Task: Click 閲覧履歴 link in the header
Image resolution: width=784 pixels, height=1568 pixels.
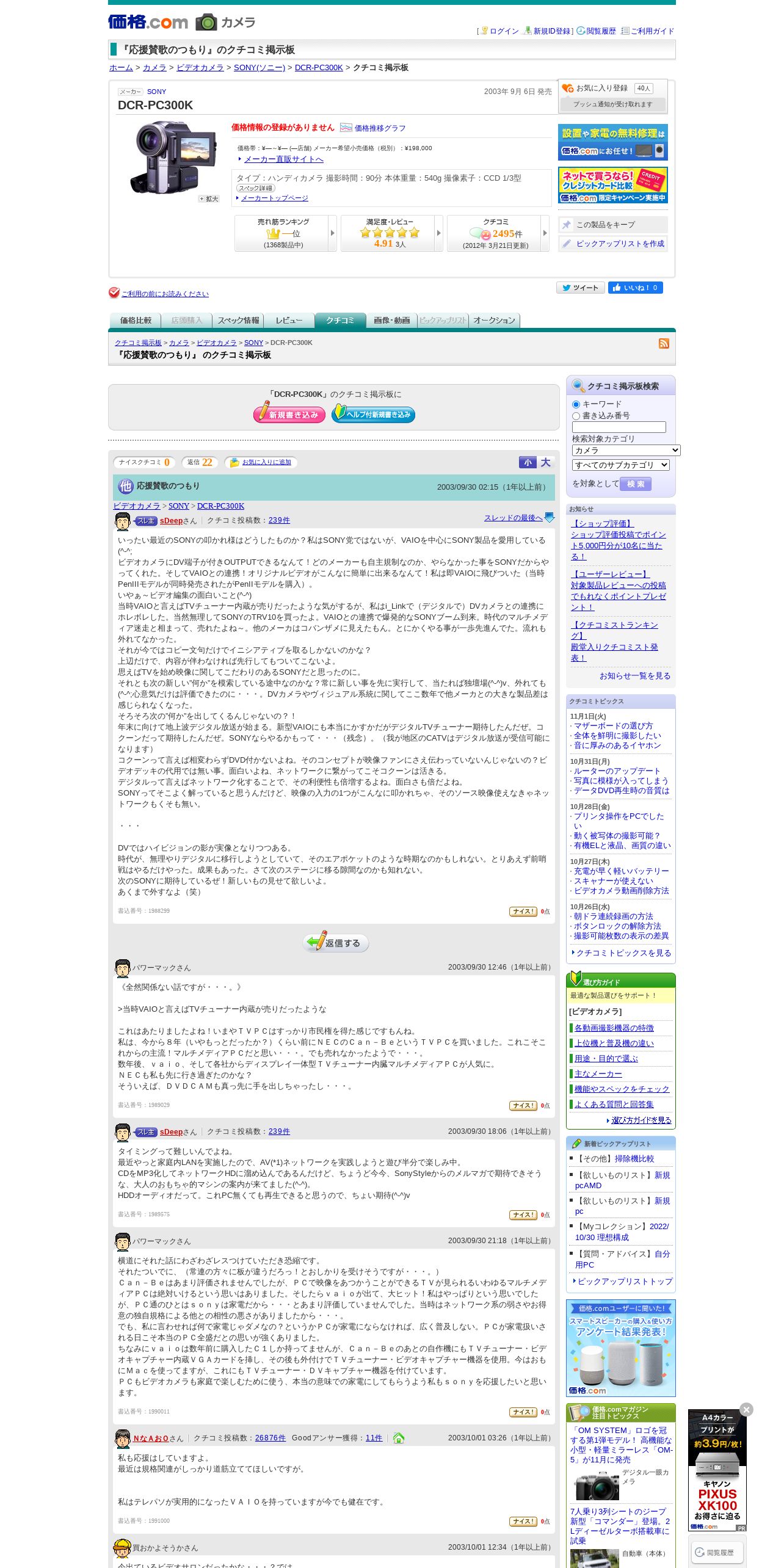Action: pos(601,31)
